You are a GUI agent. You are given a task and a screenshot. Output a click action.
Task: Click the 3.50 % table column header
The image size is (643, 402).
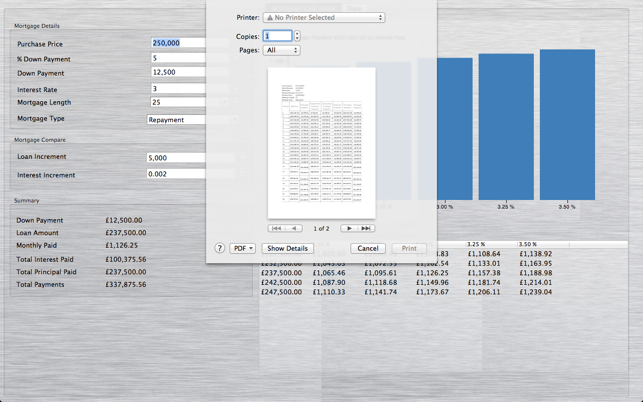pyautogui.click(x=543, y=244)
